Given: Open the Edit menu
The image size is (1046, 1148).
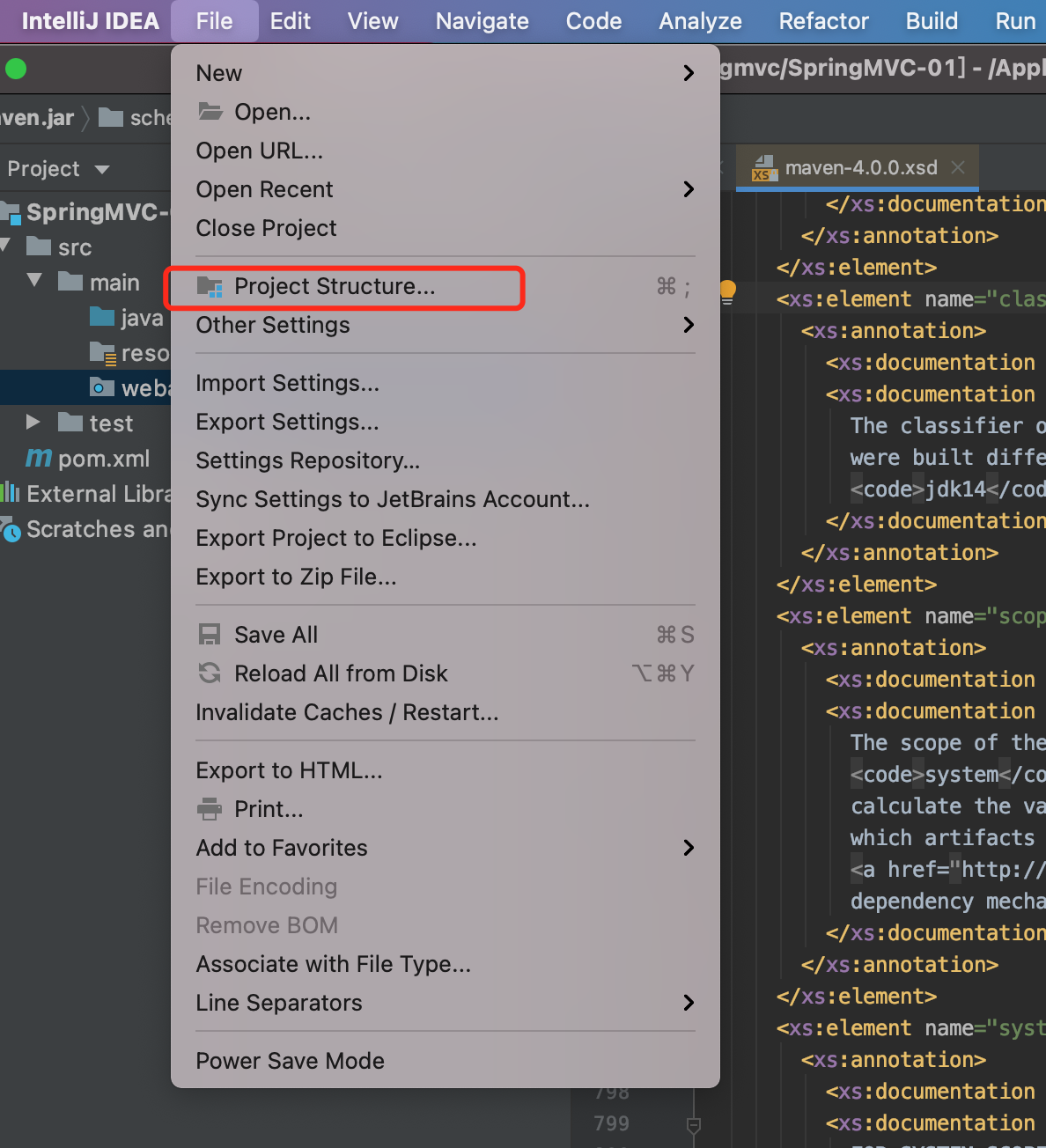Looking at the screenshot, I should [291, 21].
